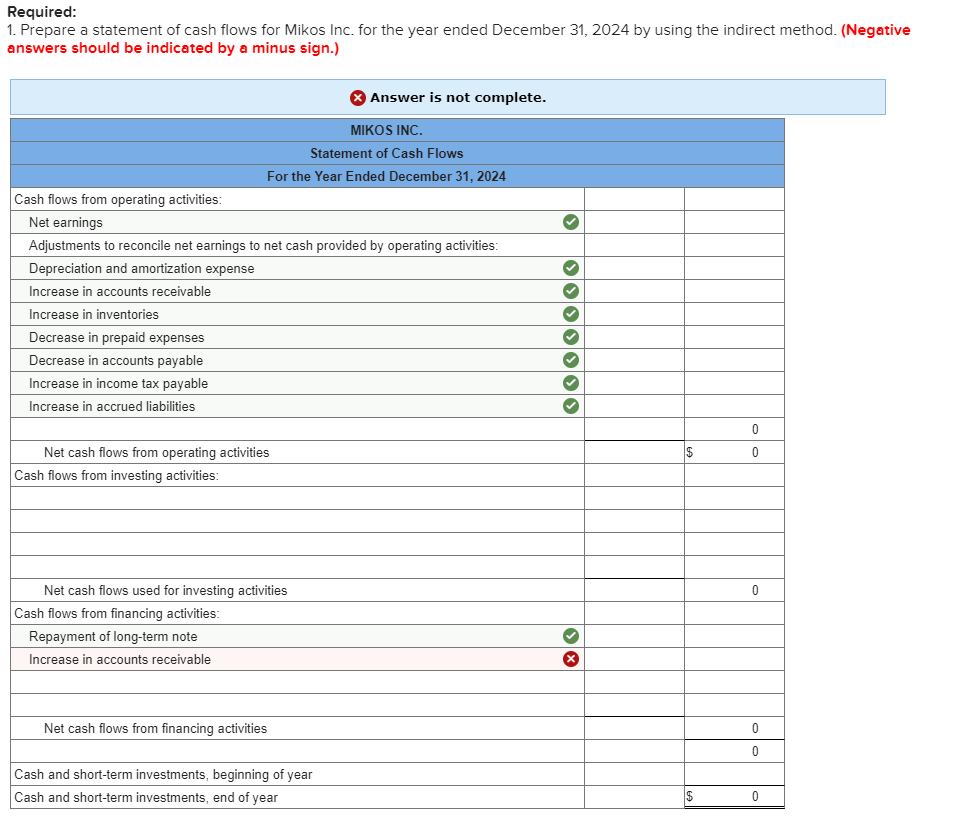
Task: Click the 'Net earnings' row label
Action: tap(66, 222)
